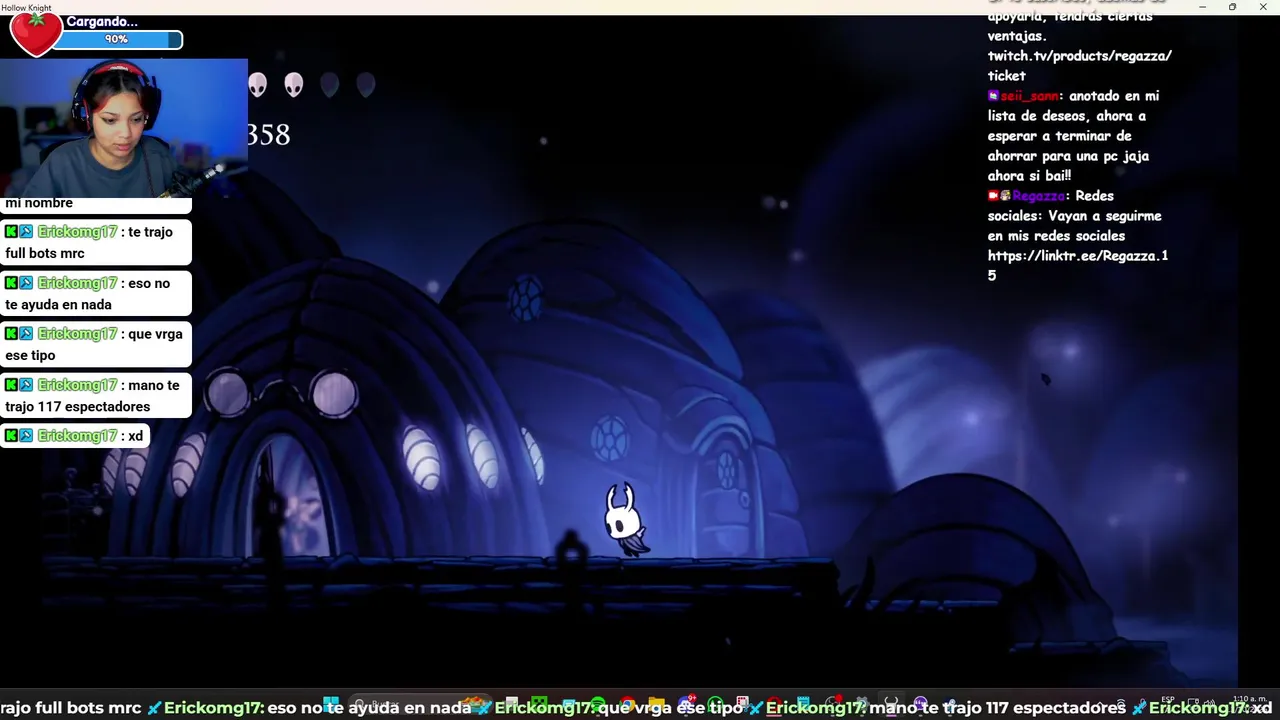Screen dimensions: 1280x720
Task: Restore down the Hollow Knight window
Action: click(x=1232, y=7)
